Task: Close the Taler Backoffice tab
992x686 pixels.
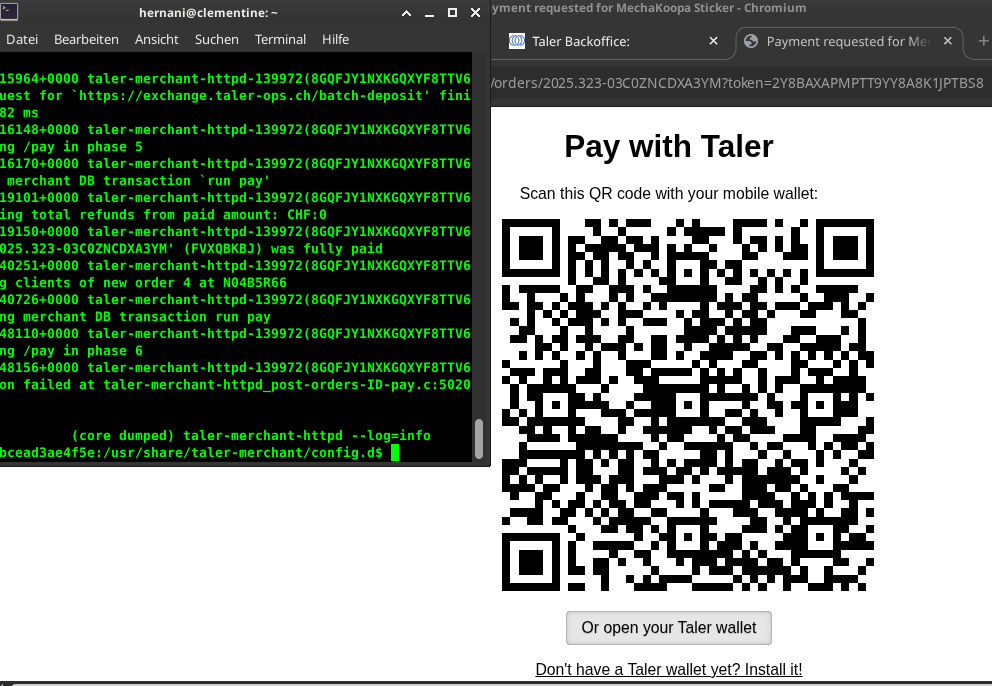Action: coord(713,41)
